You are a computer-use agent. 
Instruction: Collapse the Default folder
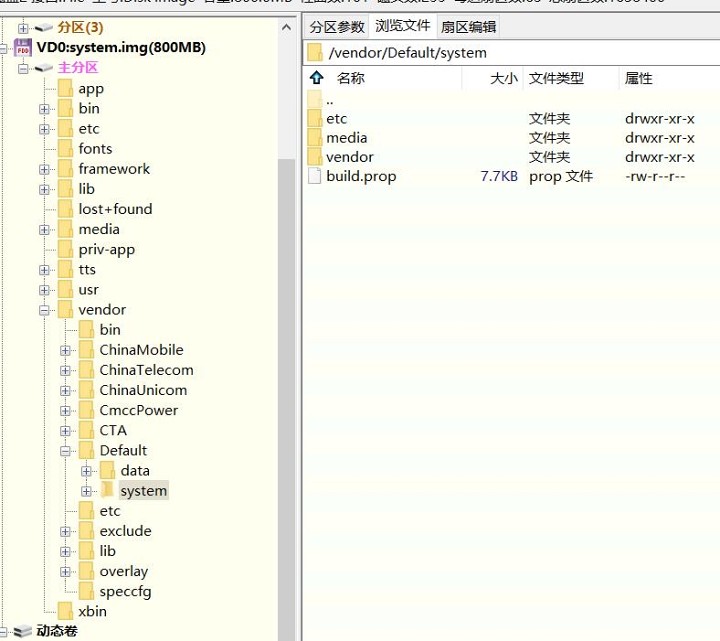tap(65, 451)
